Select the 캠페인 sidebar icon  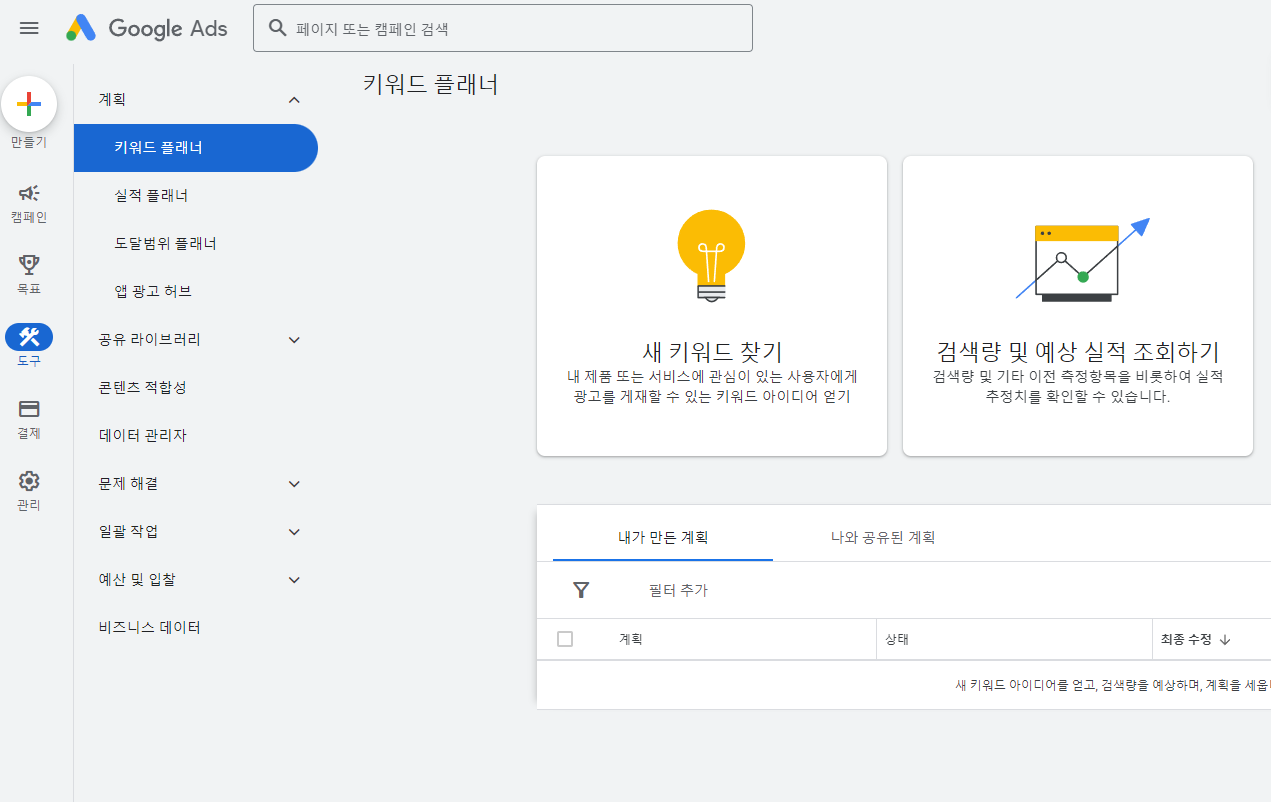(x=29, y=193)
